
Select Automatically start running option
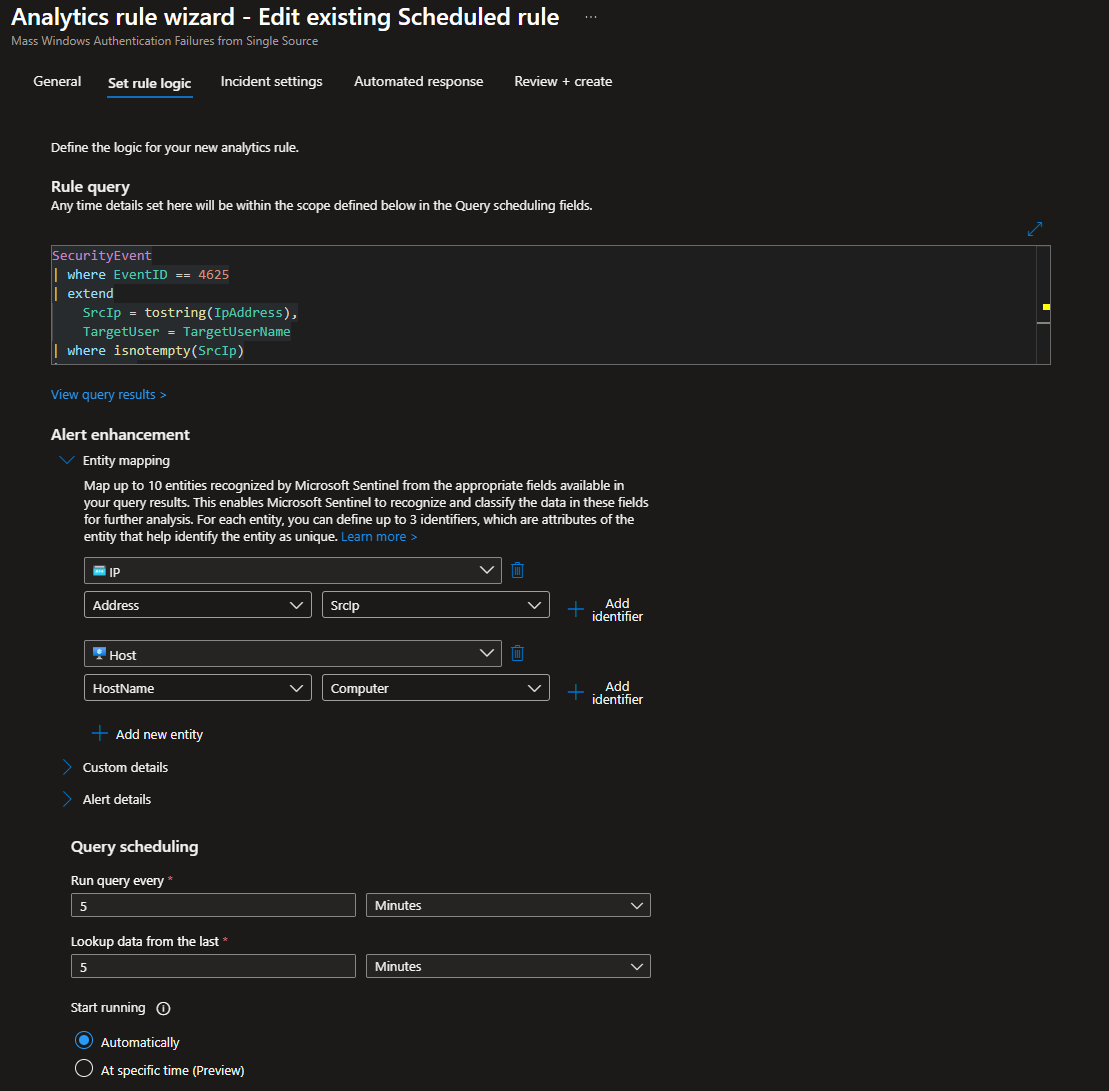point(85,1041)
